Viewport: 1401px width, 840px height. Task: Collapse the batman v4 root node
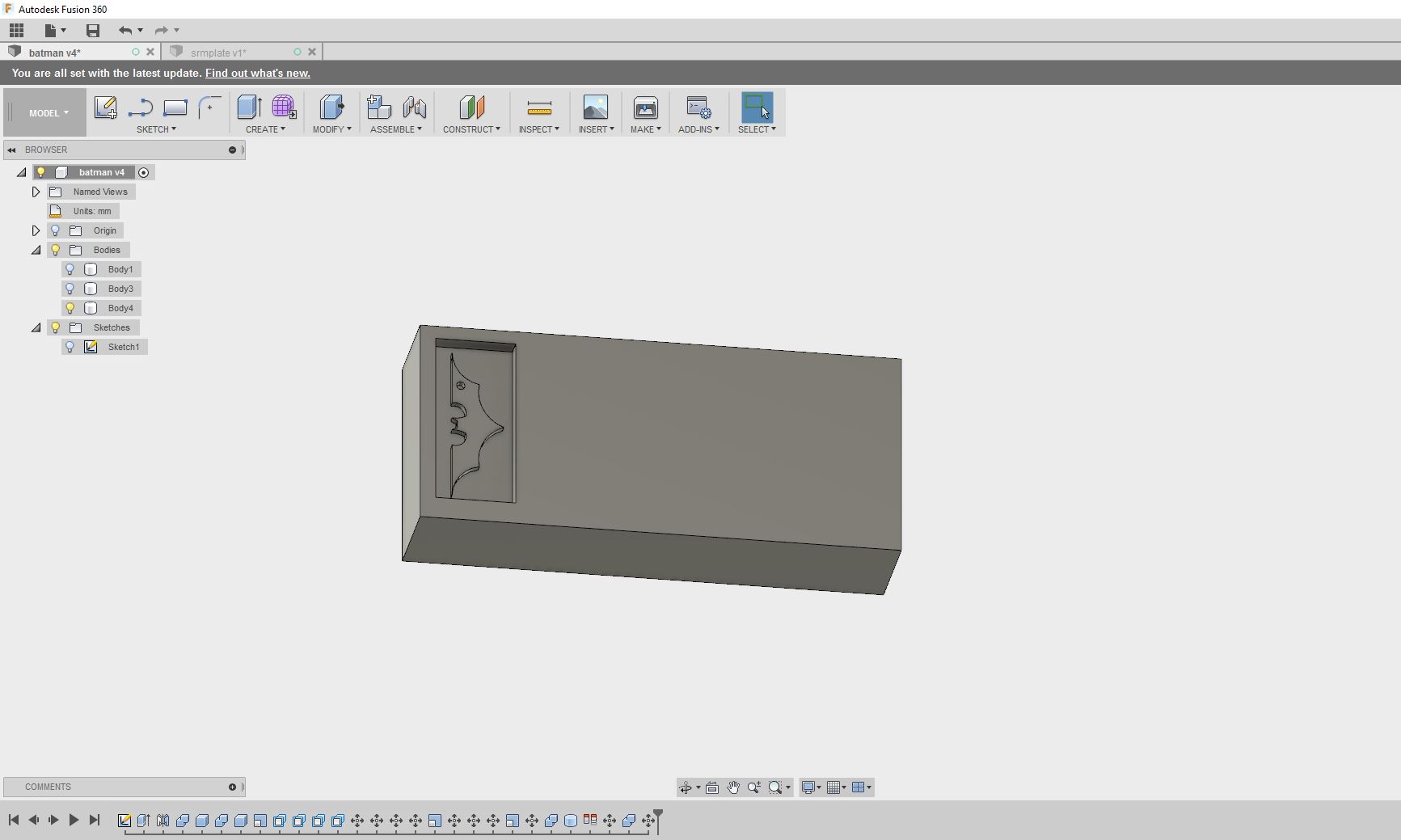22,172
